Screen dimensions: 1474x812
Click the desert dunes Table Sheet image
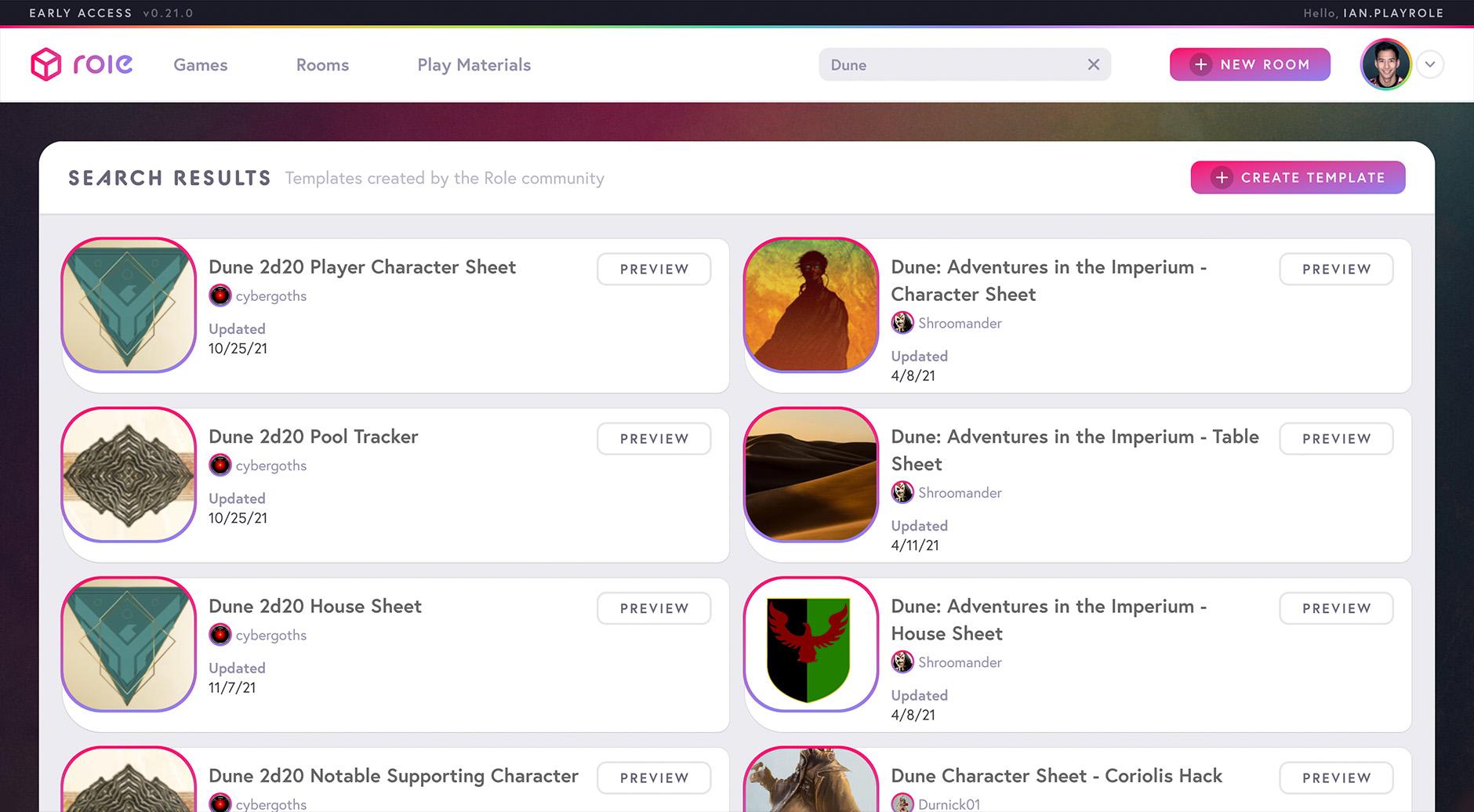click(811, 475)
